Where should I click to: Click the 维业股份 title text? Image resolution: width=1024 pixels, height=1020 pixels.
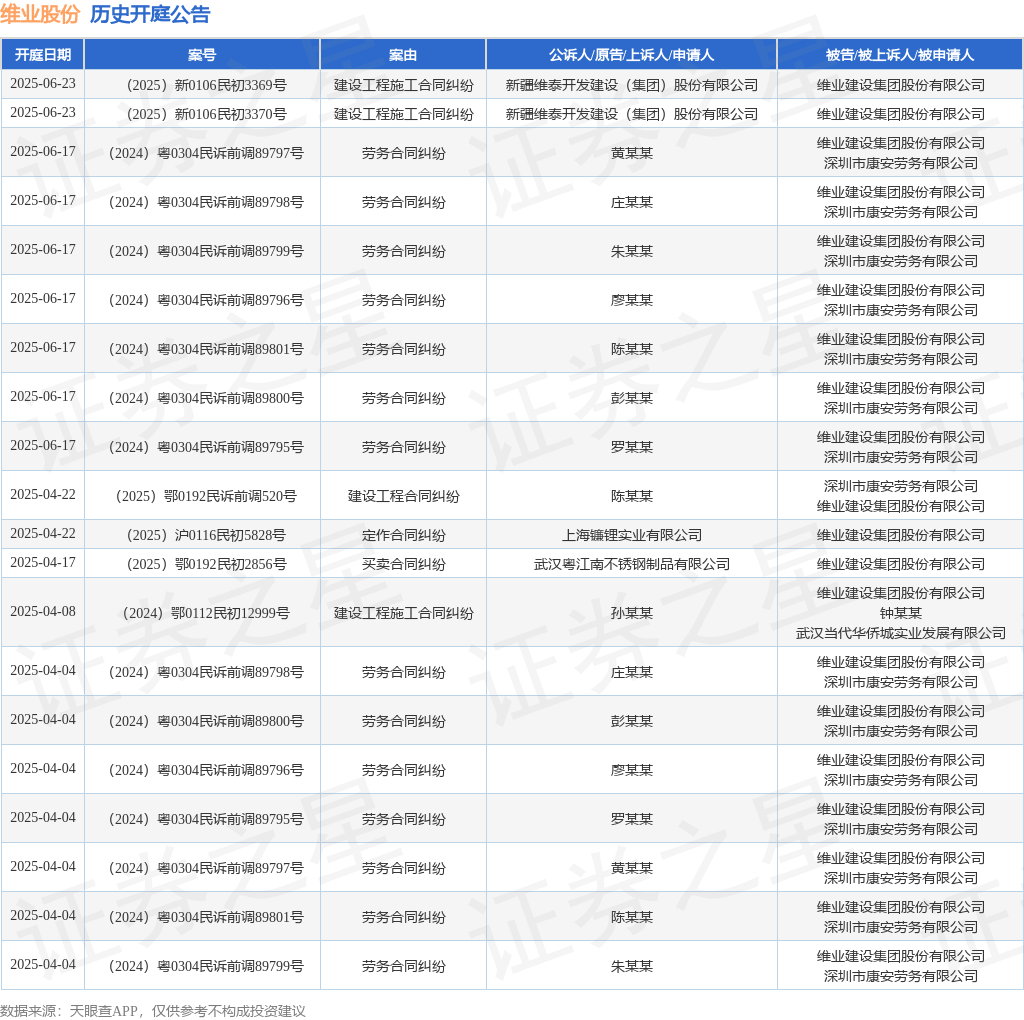coord(40,14)
